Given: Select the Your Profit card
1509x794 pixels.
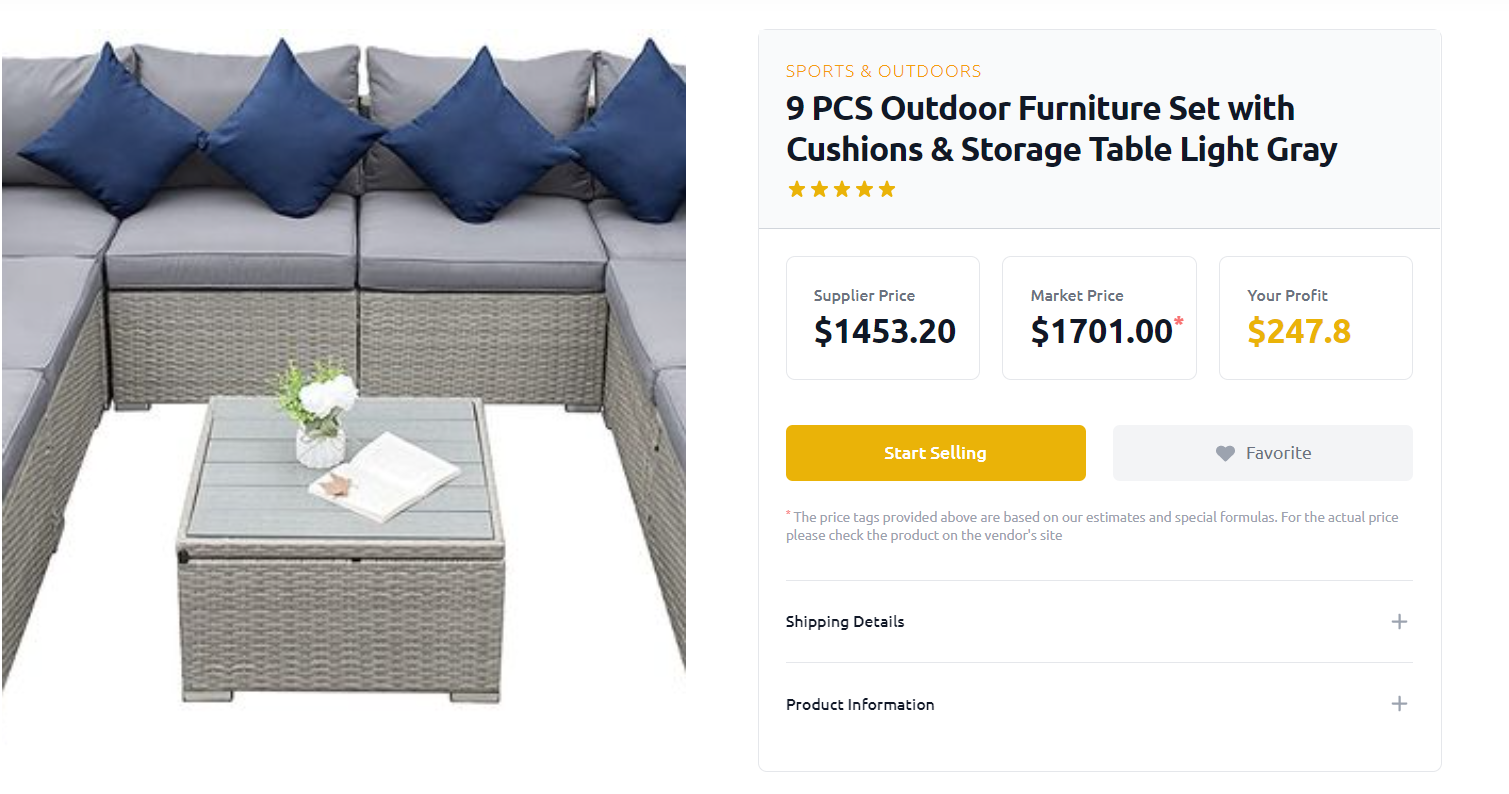Looking at the screenshot, I should (1315, 318).
